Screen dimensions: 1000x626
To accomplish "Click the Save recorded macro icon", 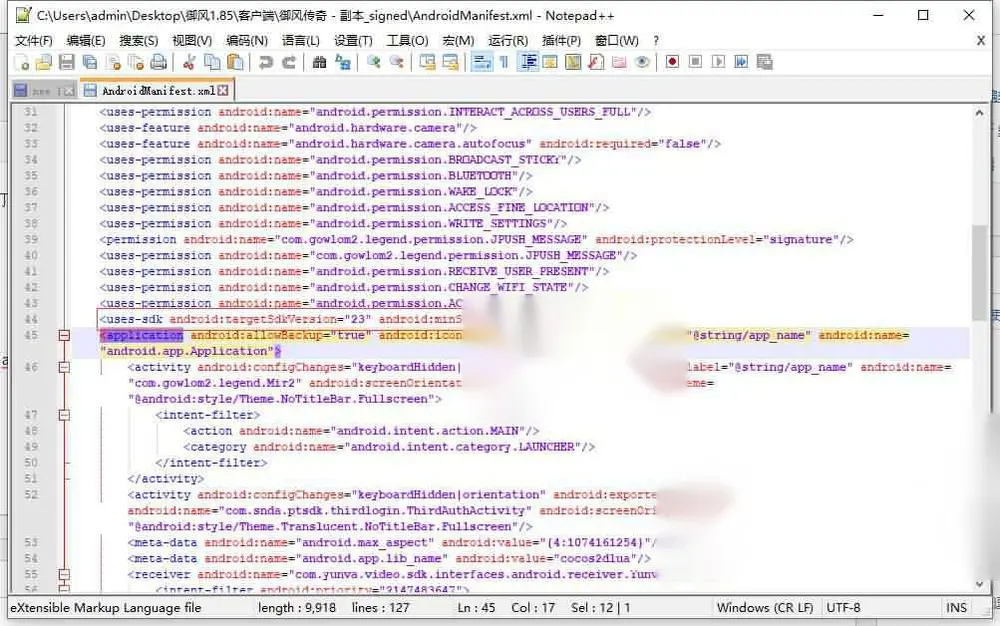I will (765, 62).
